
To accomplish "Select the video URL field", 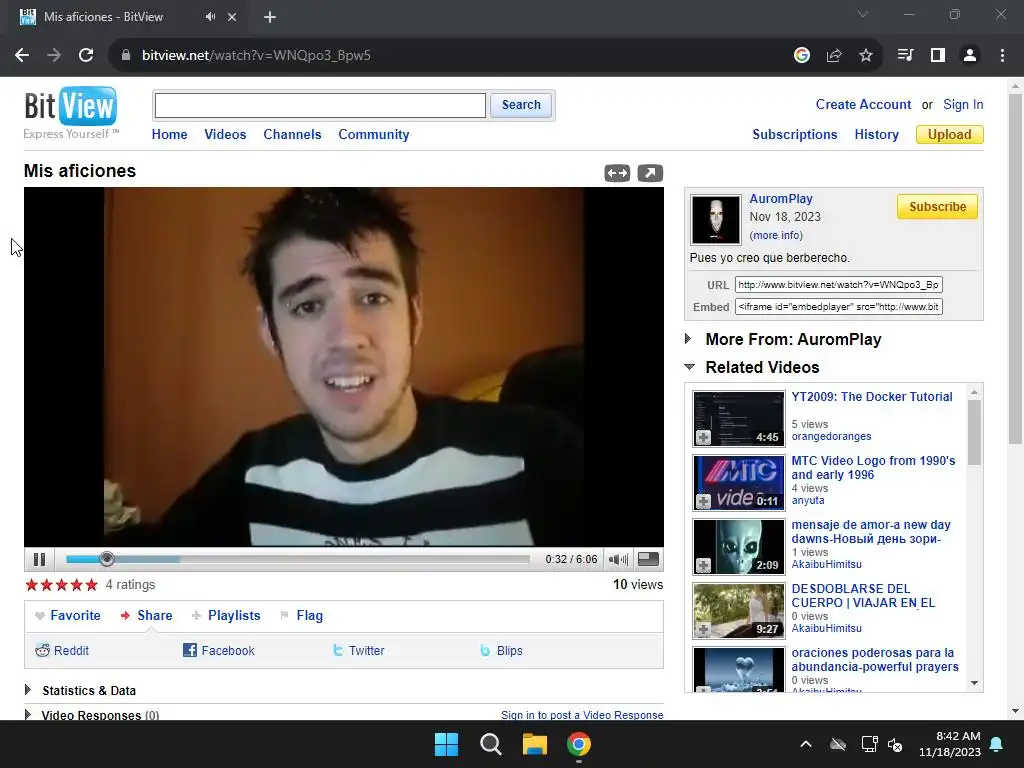I will [839, 285].
